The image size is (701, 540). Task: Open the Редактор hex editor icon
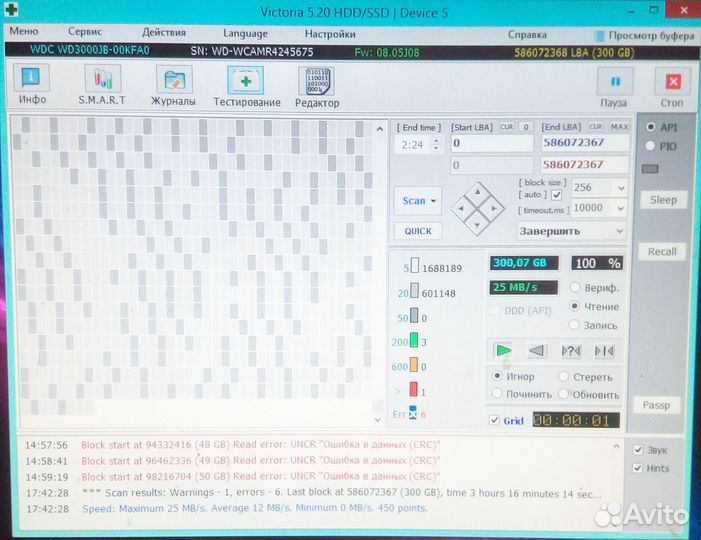(316, 80)
